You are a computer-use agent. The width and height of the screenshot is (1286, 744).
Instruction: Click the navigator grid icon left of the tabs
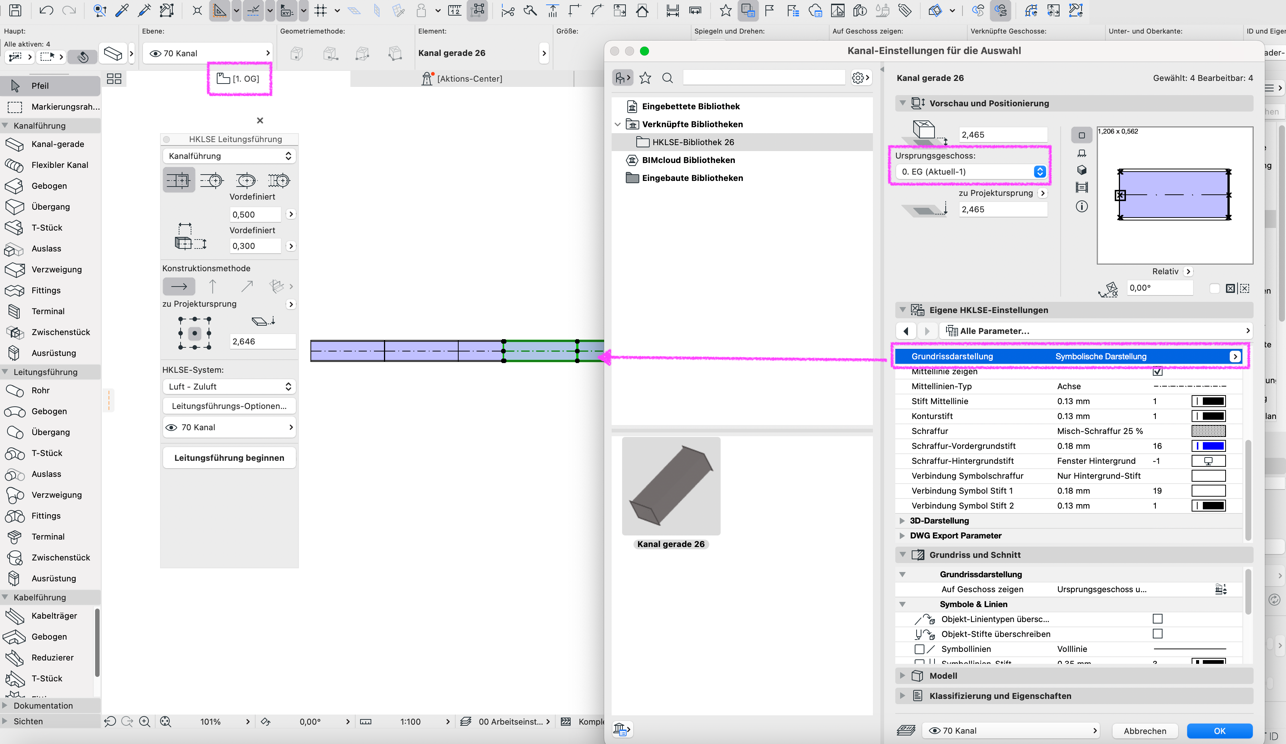tap(114, 79)
